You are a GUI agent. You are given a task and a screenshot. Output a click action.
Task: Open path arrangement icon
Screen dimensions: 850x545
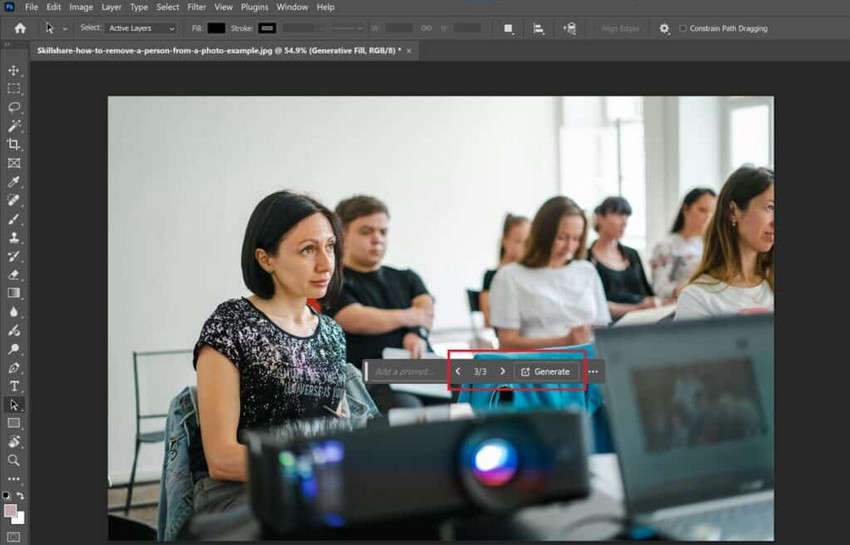pos(569,28)
